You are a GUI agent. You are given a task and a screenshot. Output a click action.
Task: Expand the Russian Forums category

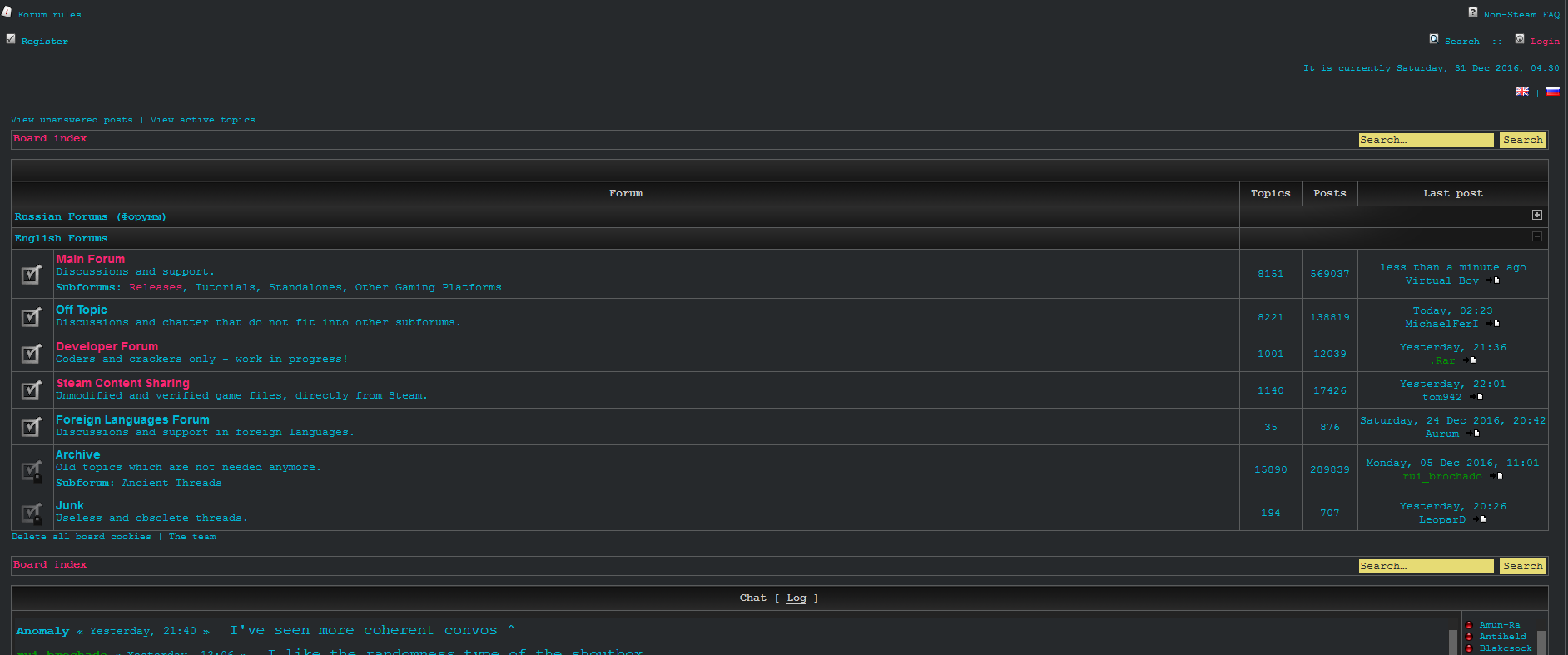click(1536, 216)
